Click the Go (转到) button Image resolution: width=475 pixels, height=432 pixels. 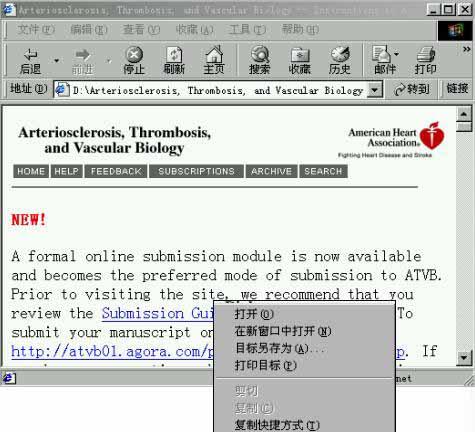coord(411,89)
